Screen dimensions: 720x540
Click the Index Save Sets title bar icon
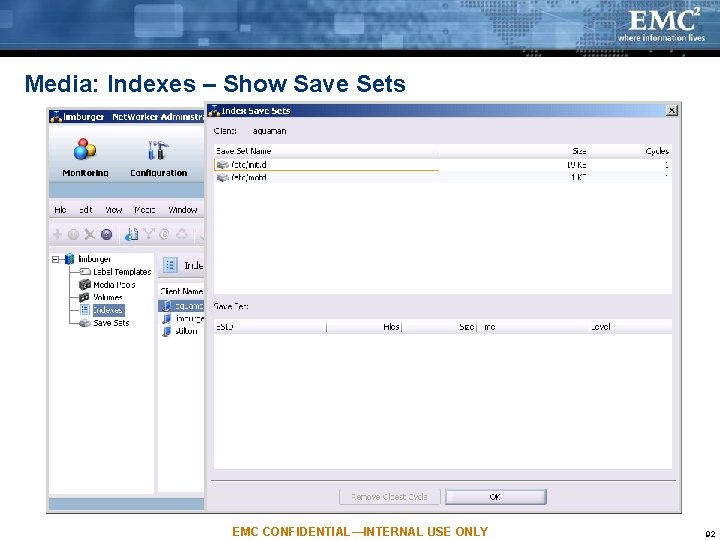coord(214,110)
